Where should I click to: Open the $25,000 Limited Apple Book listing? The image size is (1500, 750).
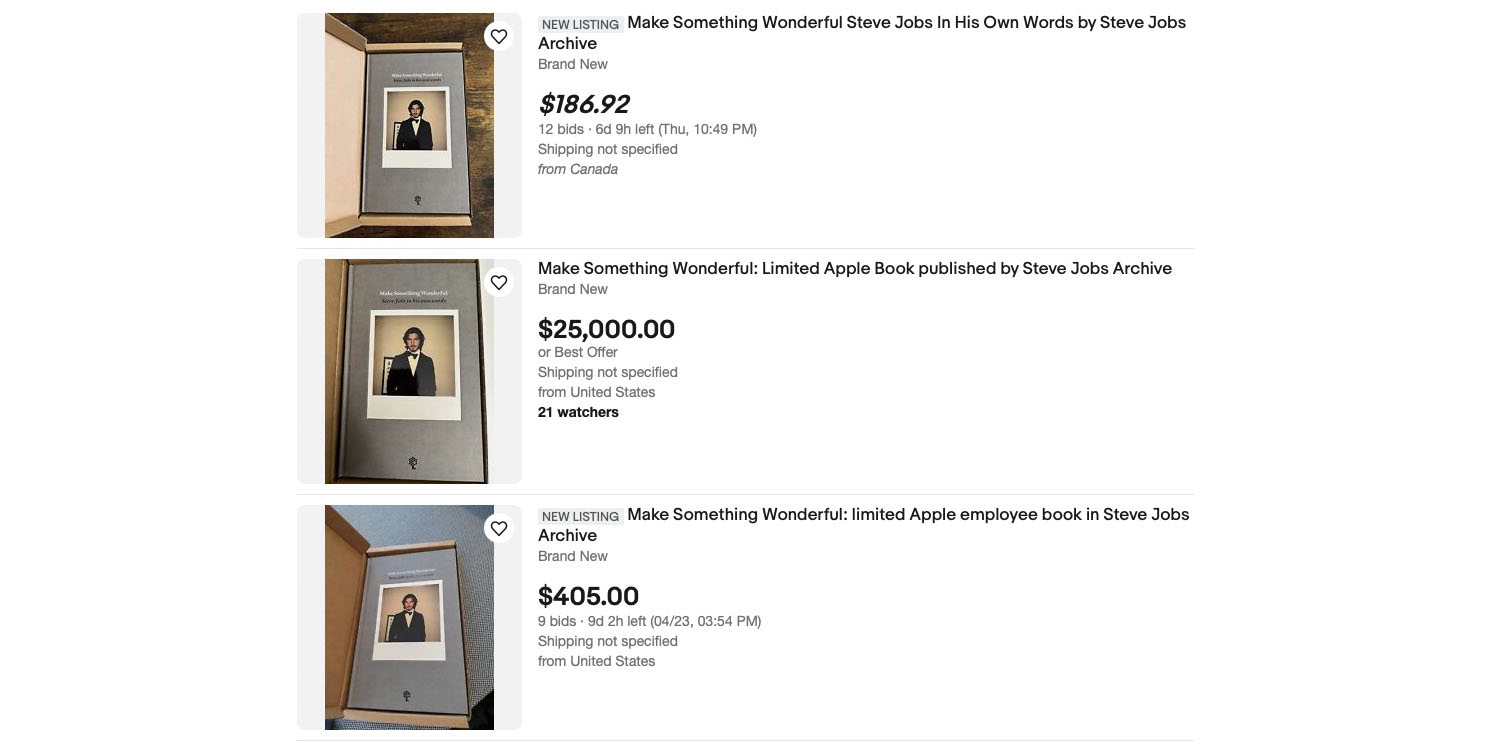click(x=854, y=268)
